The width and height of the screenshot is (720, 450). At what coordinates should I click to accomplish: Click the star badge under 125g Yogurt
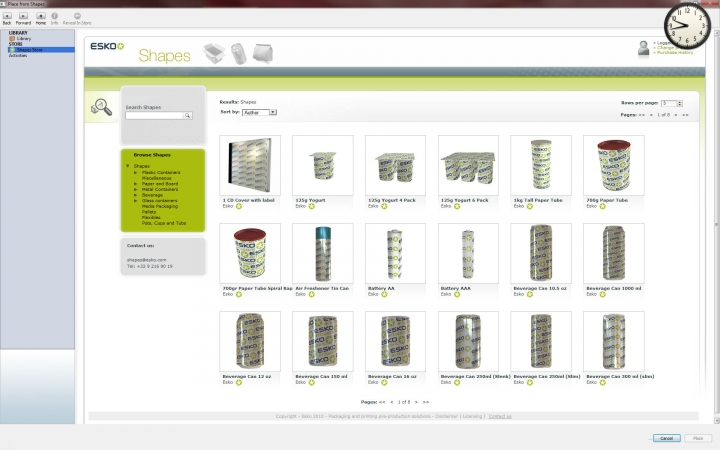click(x=312, y=206)
